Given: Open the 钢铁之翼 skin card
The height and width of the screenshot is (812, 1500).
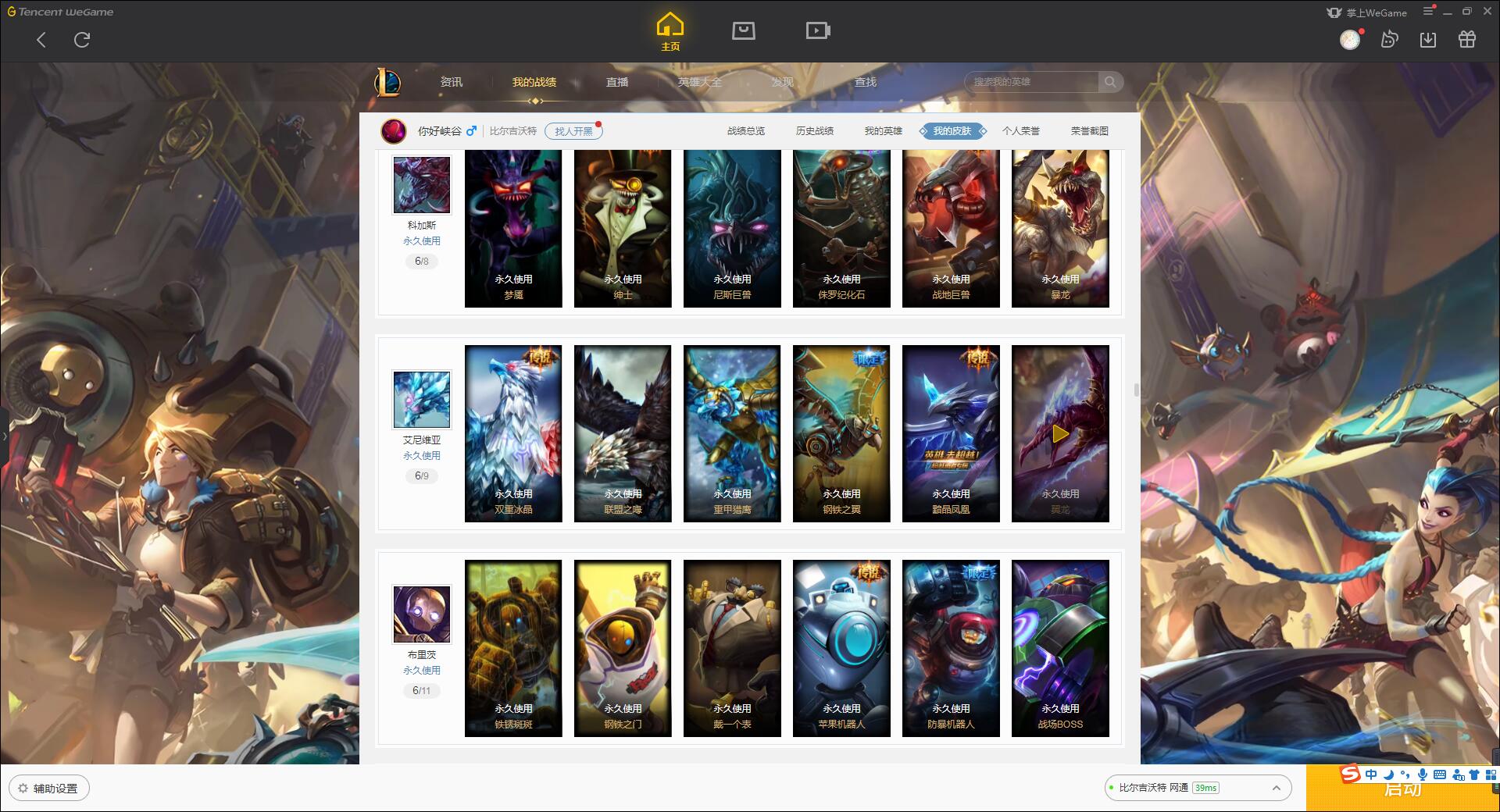Looking at the screenshot, I should pyautogui.click(x=841, y=433).
